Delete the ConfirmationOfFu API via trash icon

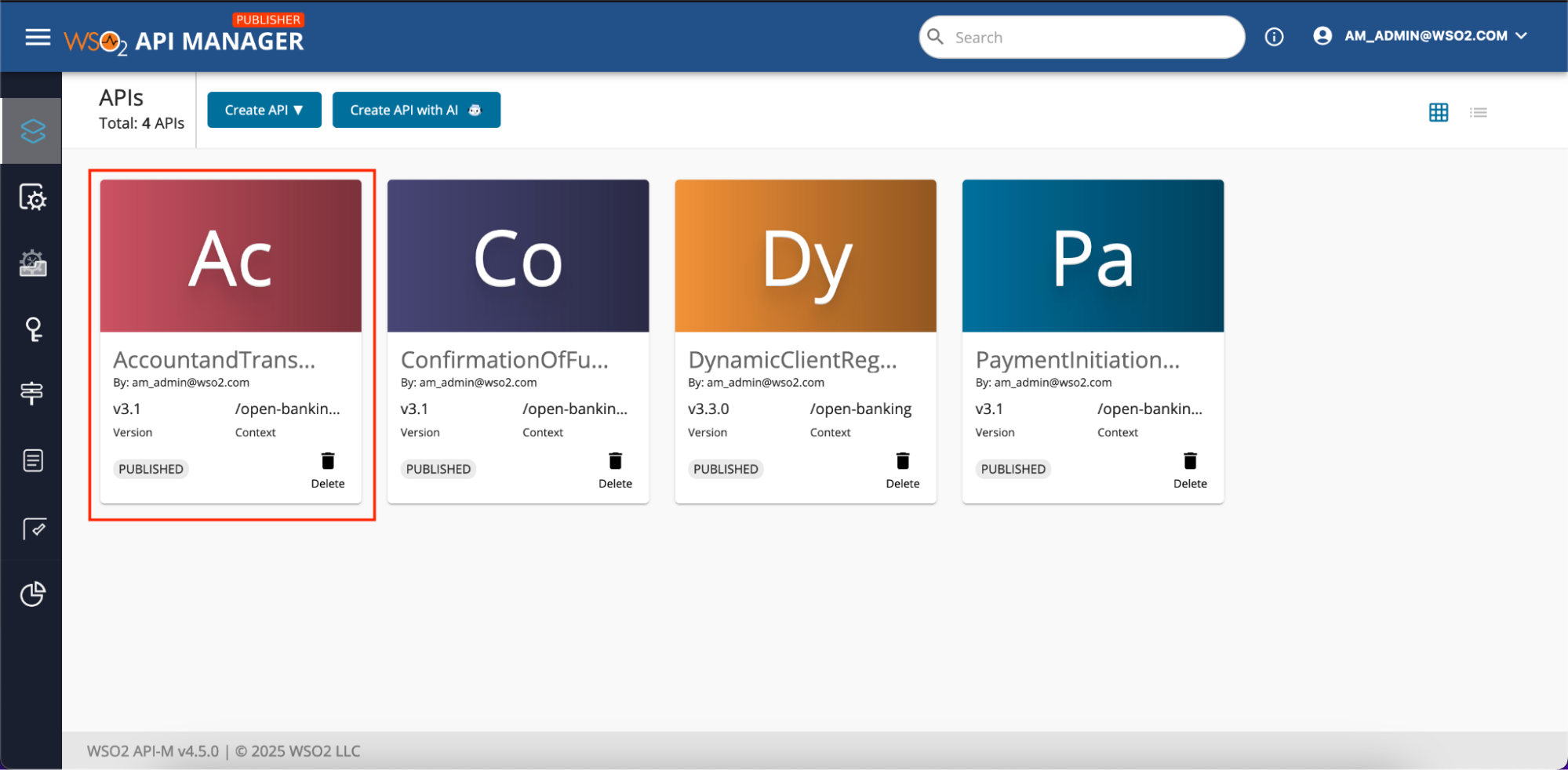[x=615, y=461]
